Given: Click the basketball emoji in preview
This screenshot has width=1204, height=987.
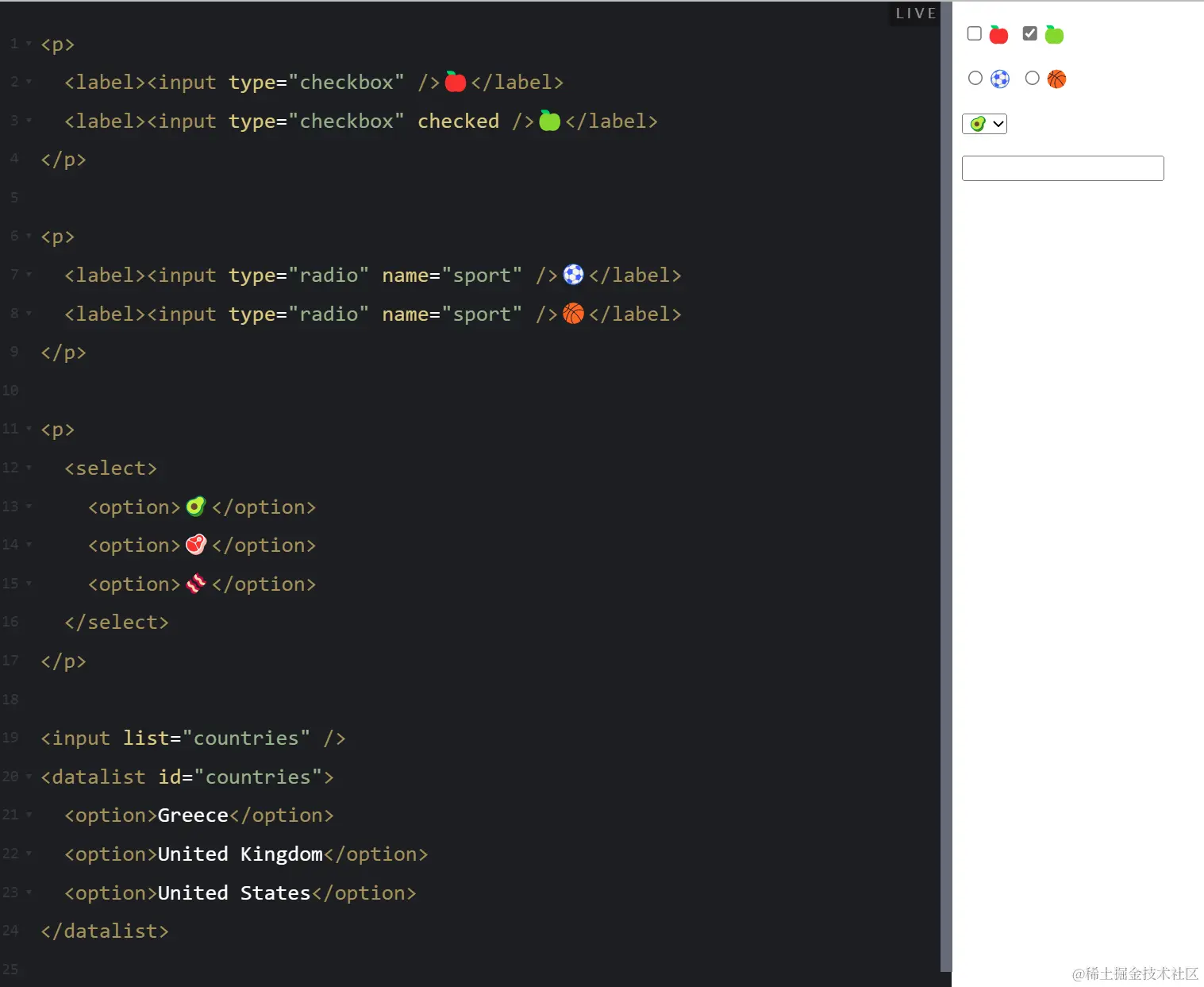Looking at the screenshot, I should (x=1056, y=79).
